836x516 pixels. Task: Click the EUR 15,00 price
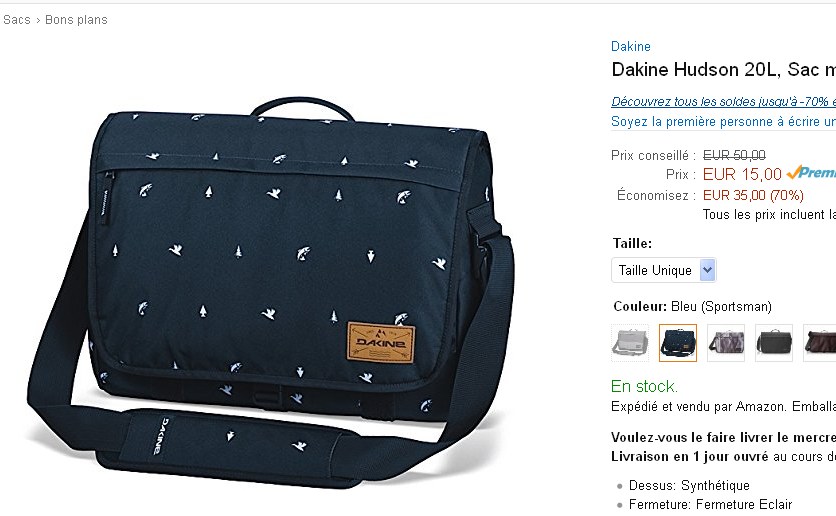click(742, 174)
